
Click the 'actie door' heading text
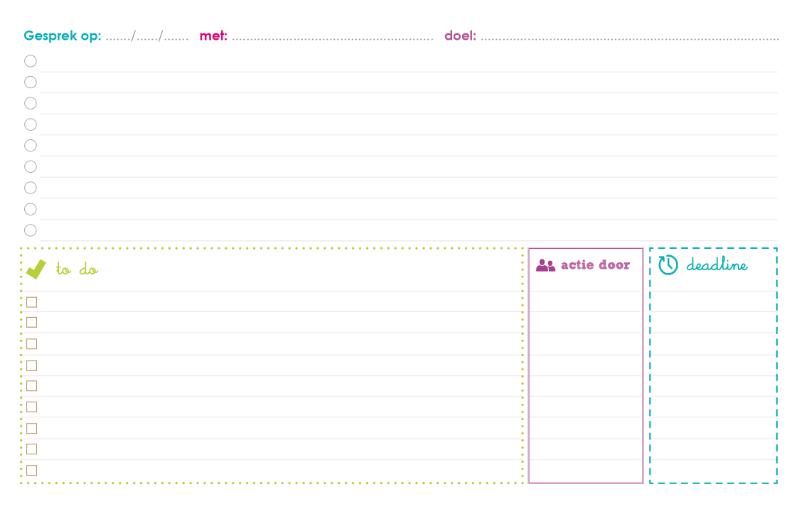point(595,265)
